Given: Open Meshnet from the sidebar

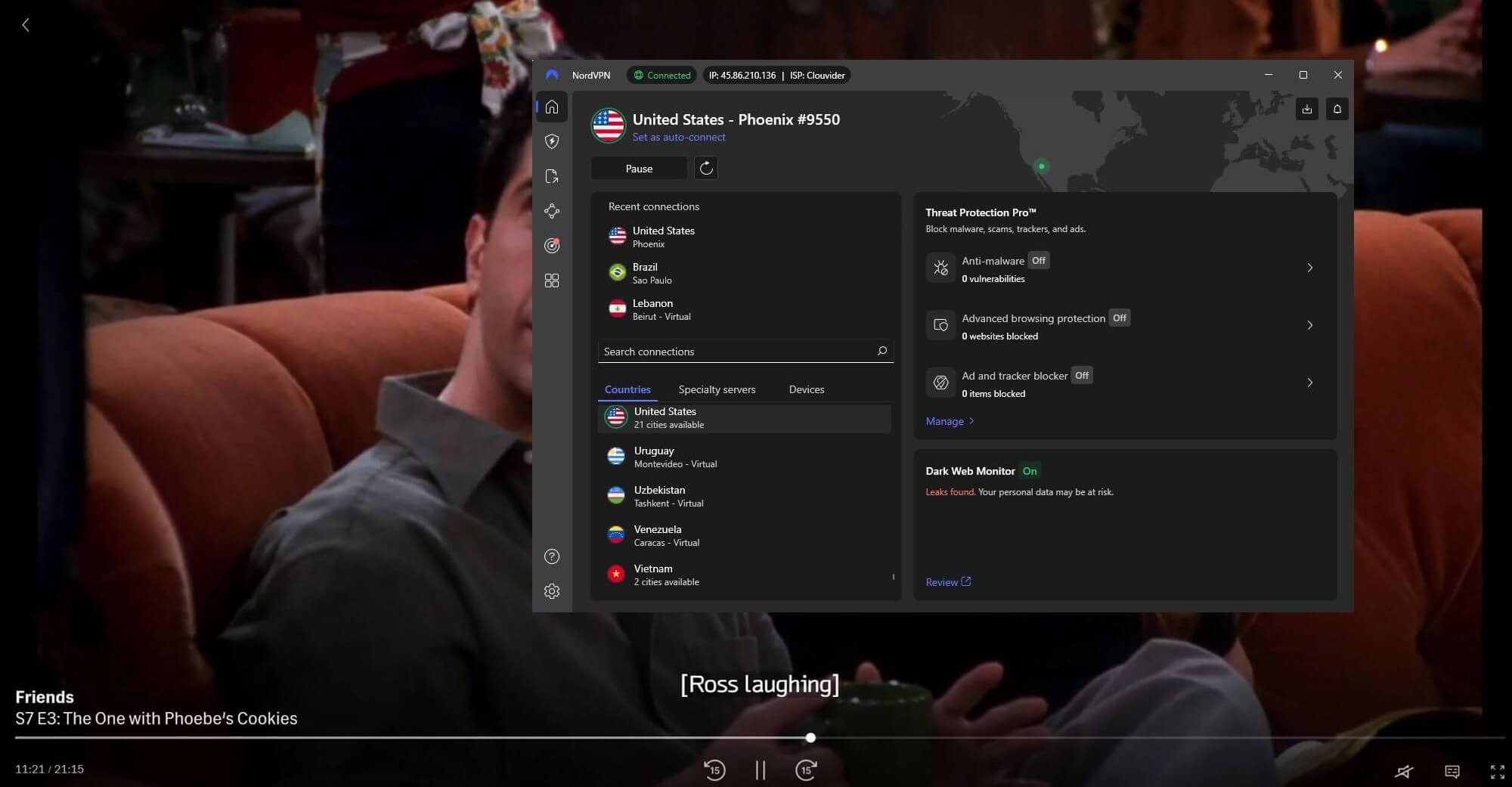Looking at the screenshot, I should click(552, 211).
